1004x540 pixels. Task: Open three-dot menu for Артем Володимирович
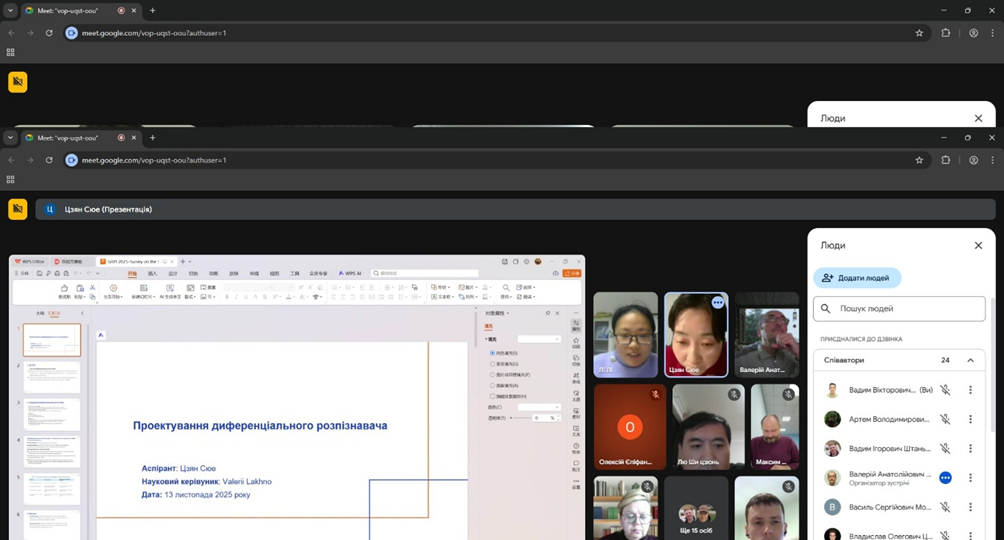pos(970,419)
